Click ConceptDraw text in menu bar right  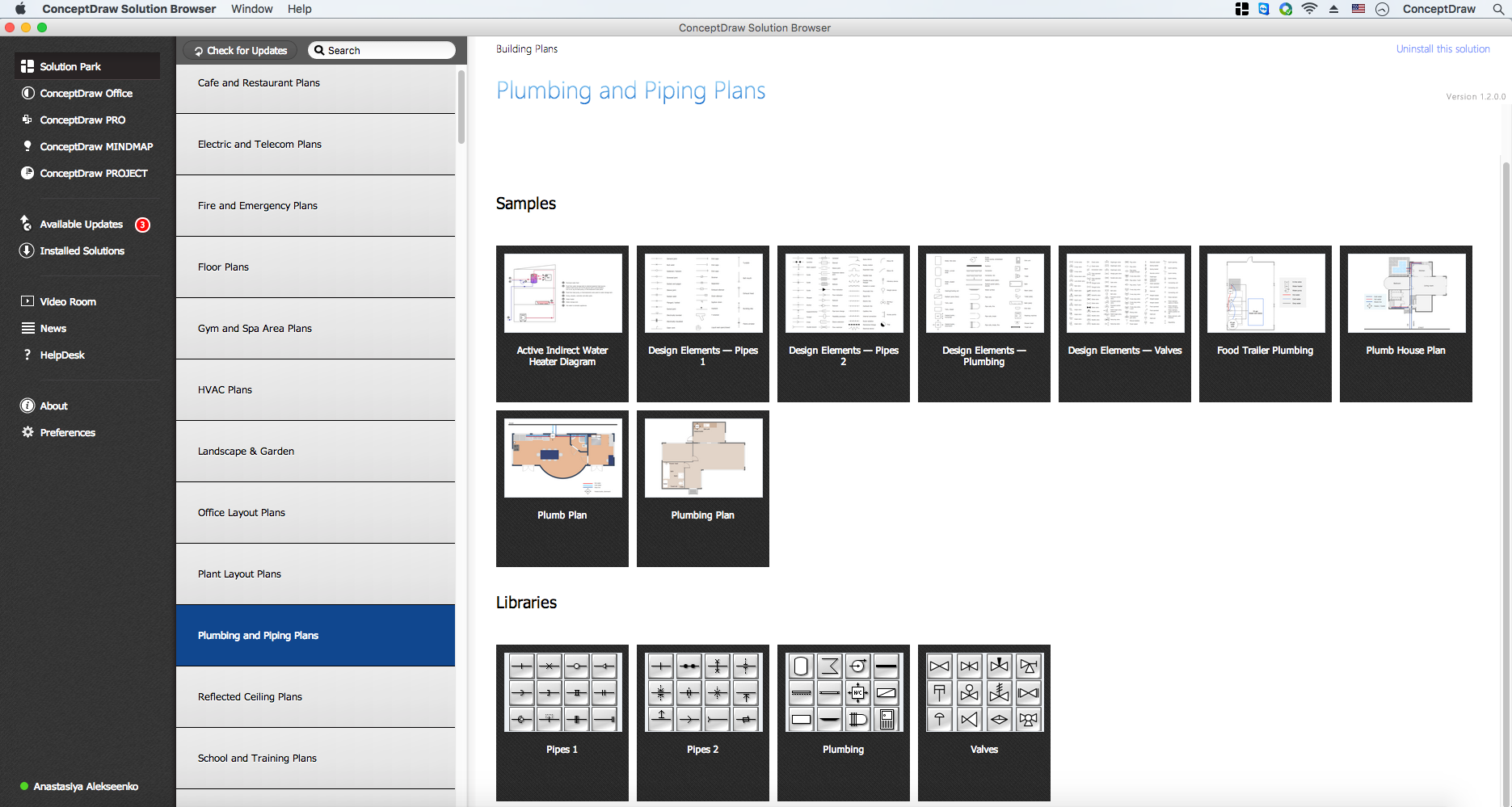[x=1439, y=9]
